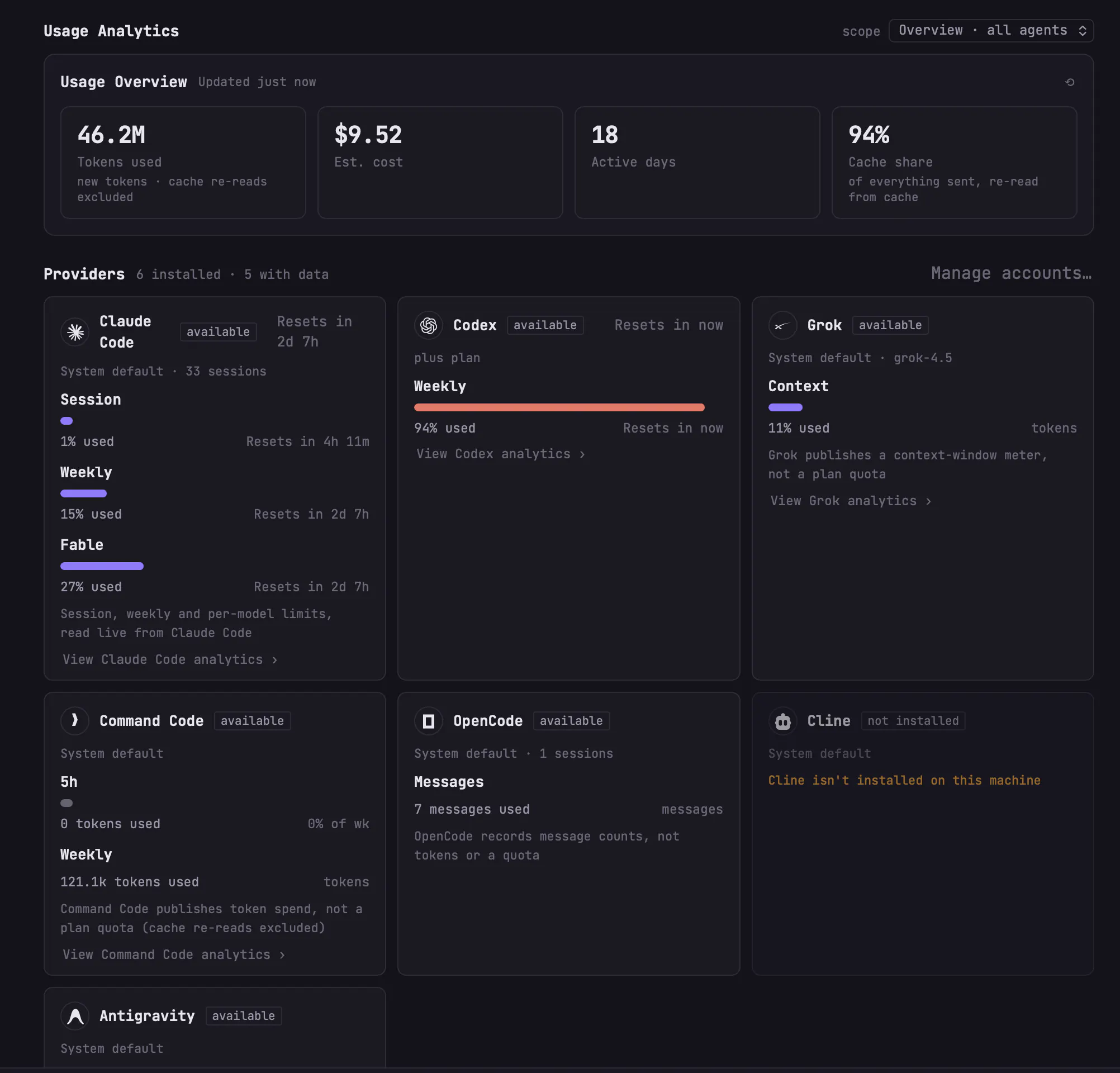Click the available badge beside Command Code
Image resolution: width=1120 pixels, height=1073 pixels.
pyautogui.click(x=253, y=720)
